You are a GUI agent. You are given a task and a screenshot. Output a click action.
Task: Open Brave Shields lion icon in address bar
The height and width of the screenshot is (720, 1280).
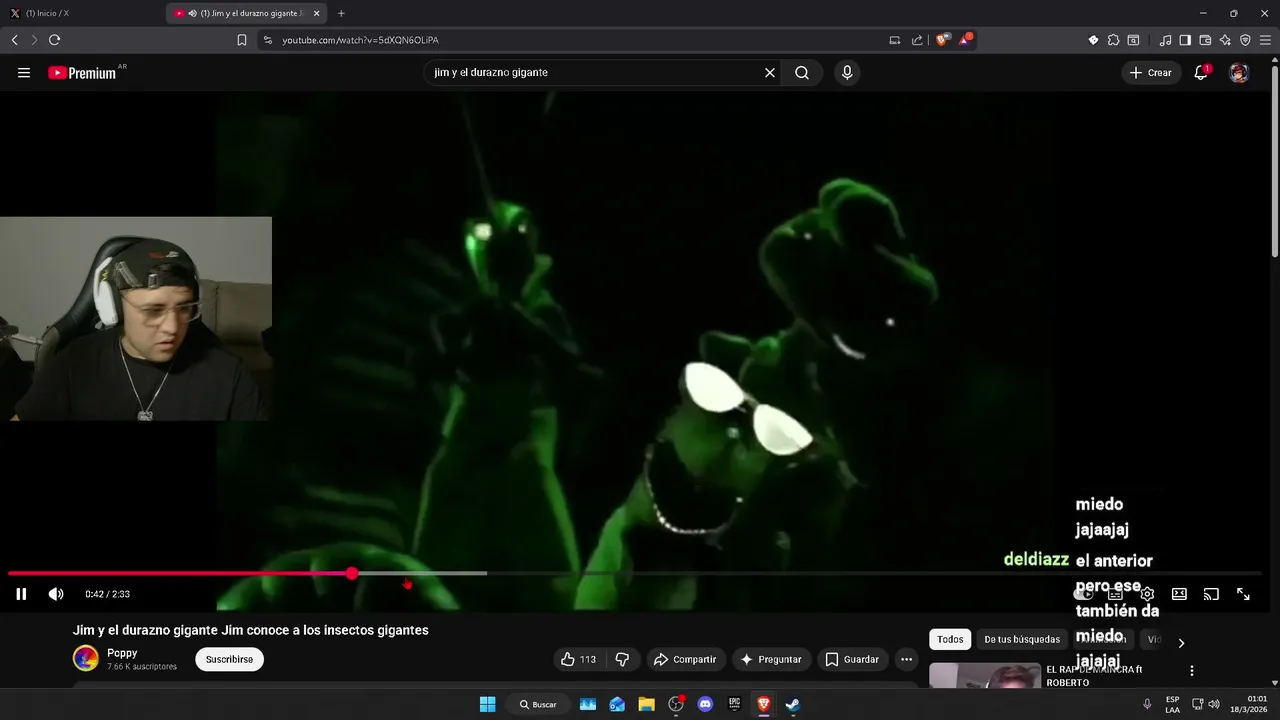tap(942, 40)
